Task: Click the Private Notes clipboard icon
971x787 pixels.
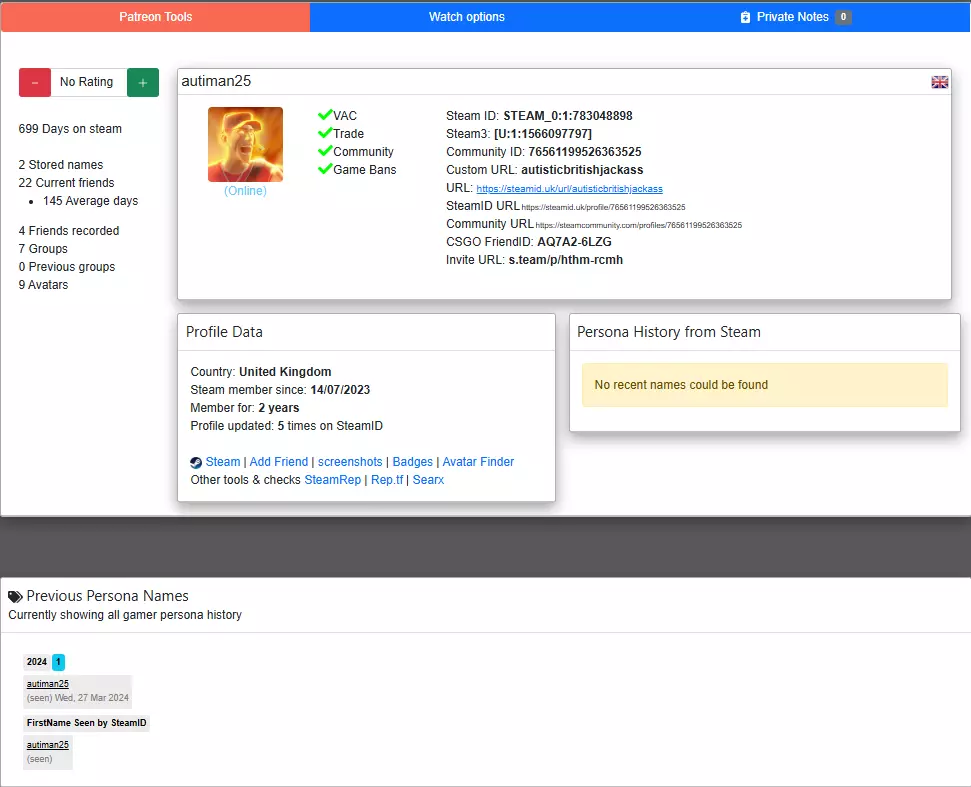Action: [745, 17]
